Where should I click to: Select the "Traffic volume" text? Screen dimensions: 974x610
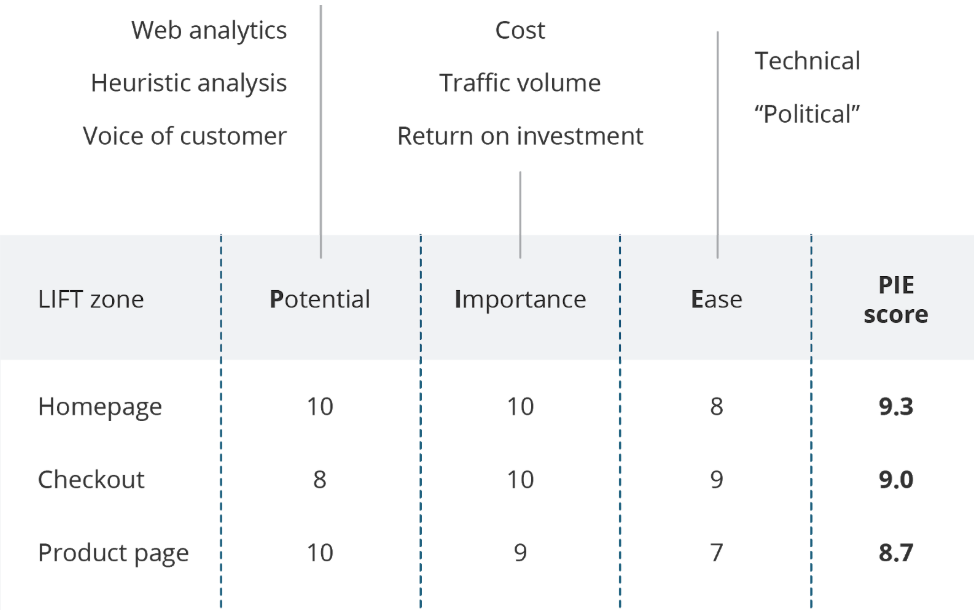(x=520, y=83)
